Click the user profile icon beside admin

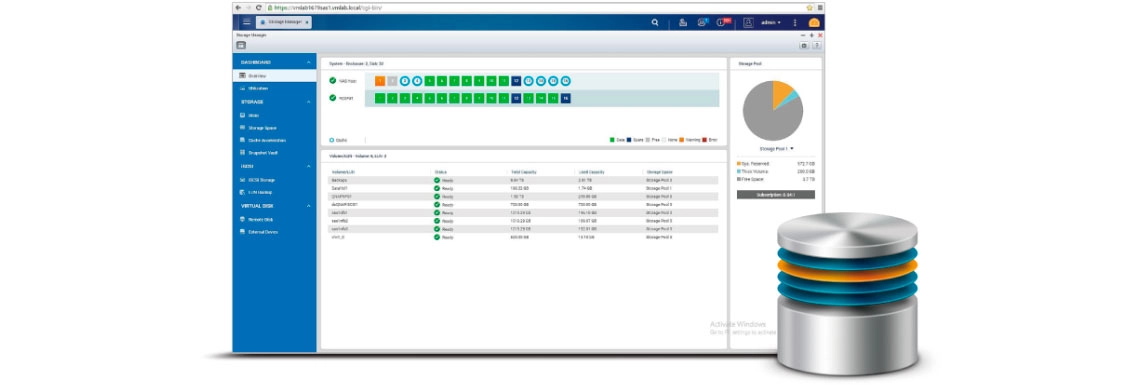[749, 23]
